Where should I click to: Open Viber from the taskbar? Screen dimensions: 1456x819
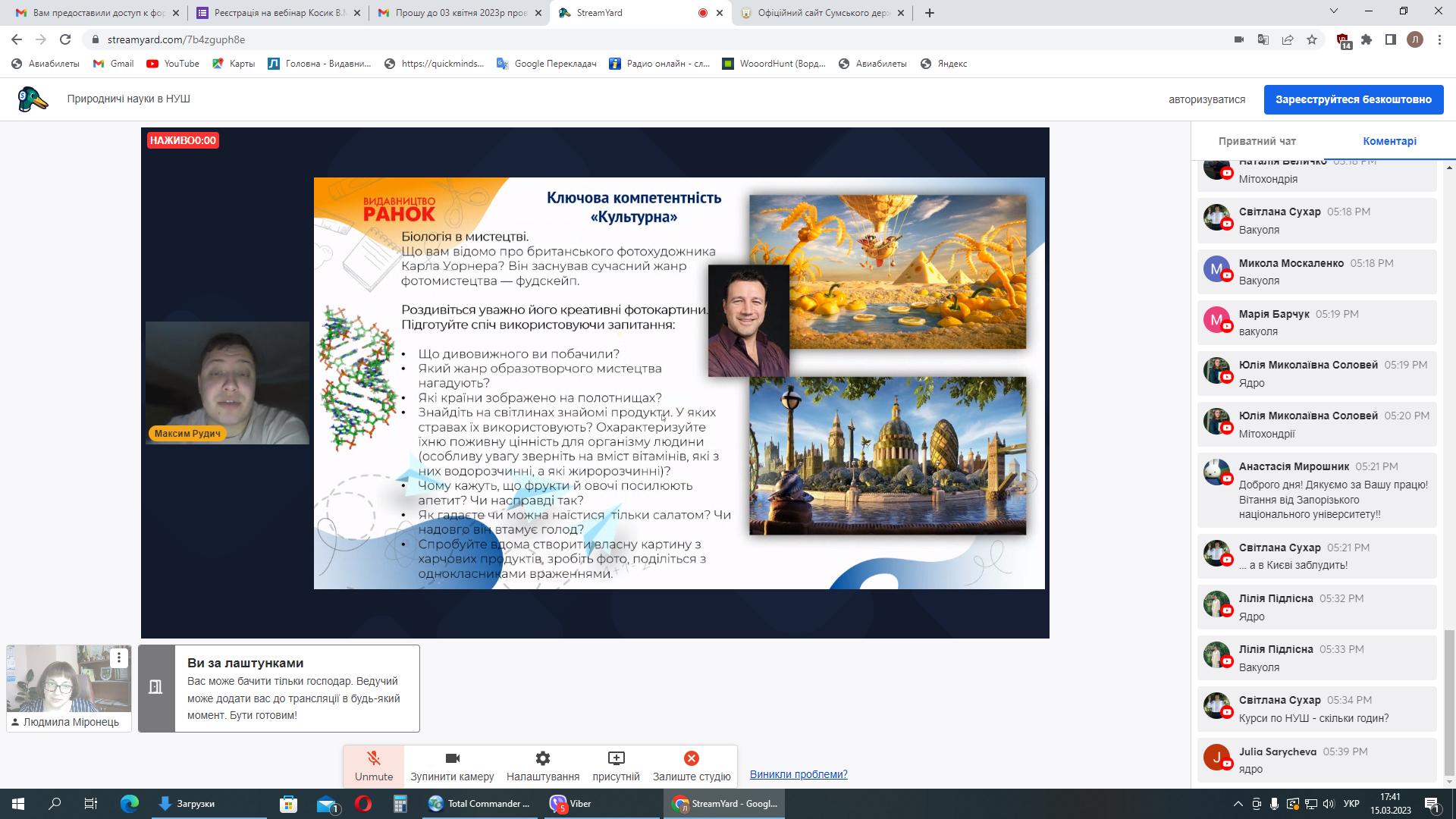tap(571, 804)
